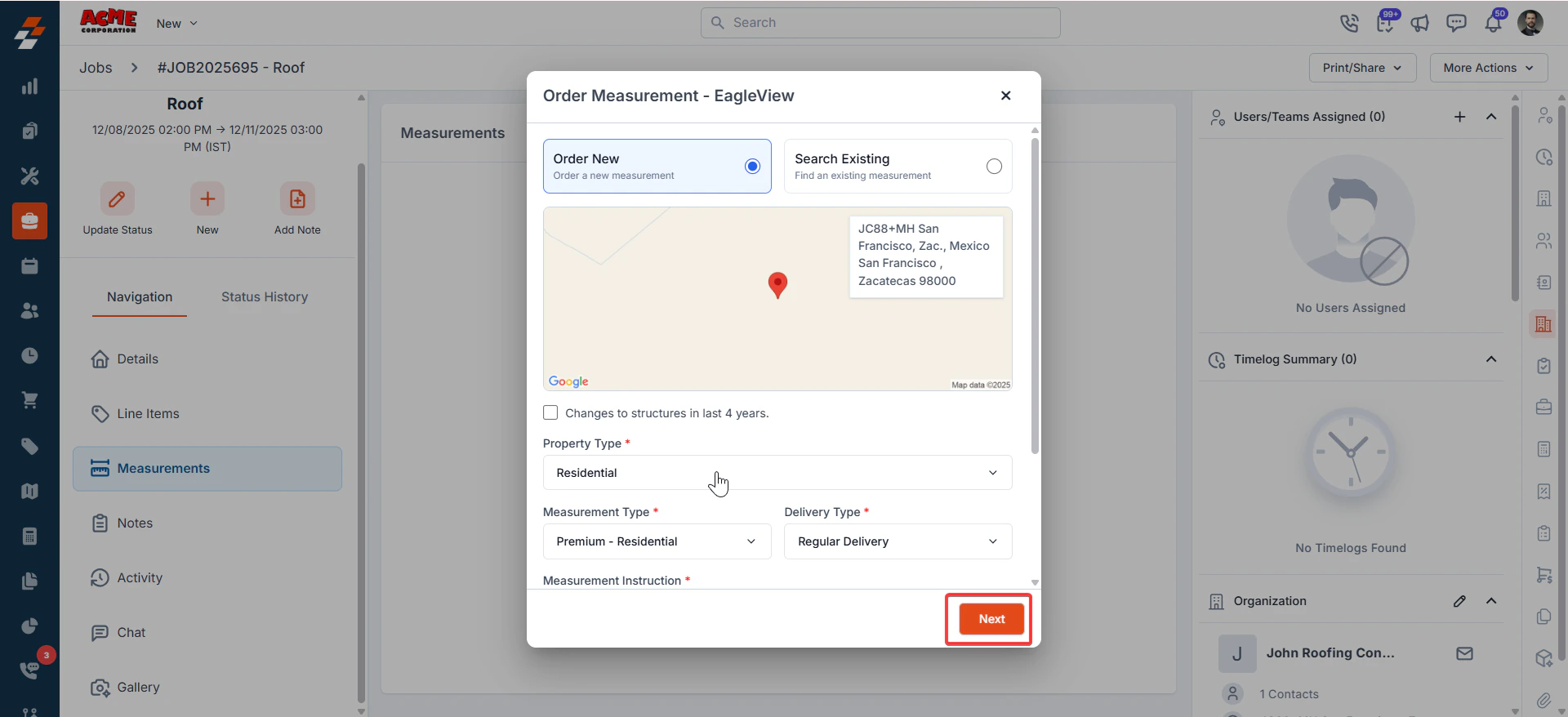Viewport: 1568px width, 717px height.
Task: Open Details in the navigation list
Action: tap(207, 358)
